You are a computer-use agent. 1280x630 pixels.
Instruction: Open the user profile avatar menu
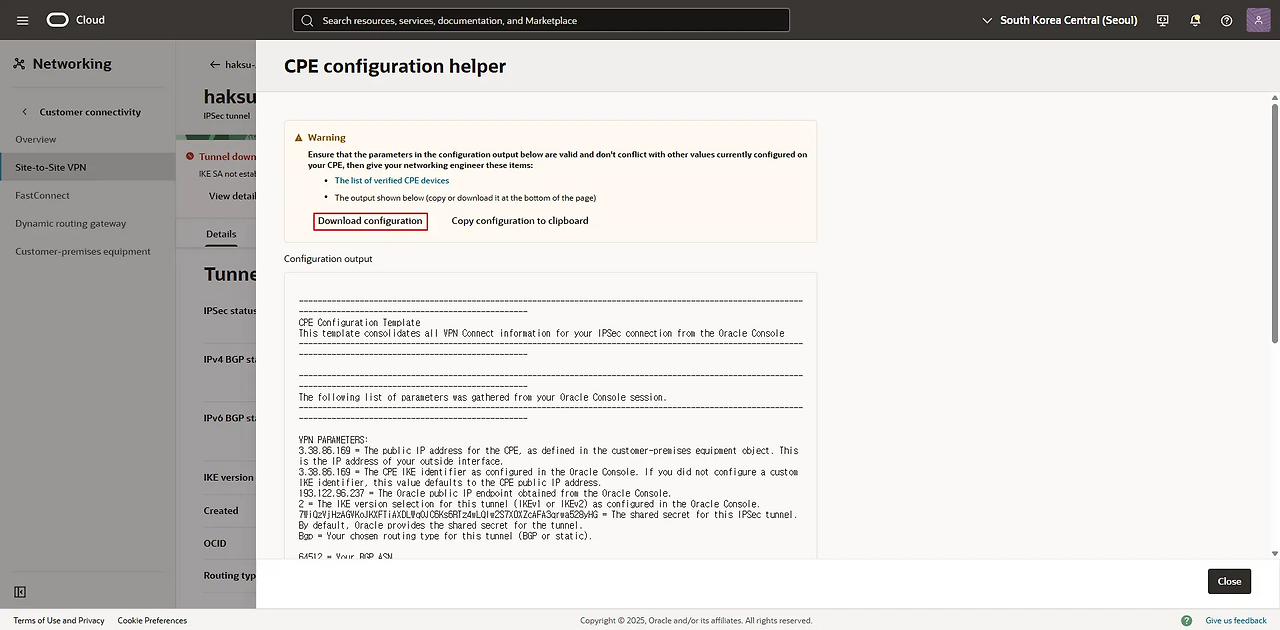tap(1258, 20)
